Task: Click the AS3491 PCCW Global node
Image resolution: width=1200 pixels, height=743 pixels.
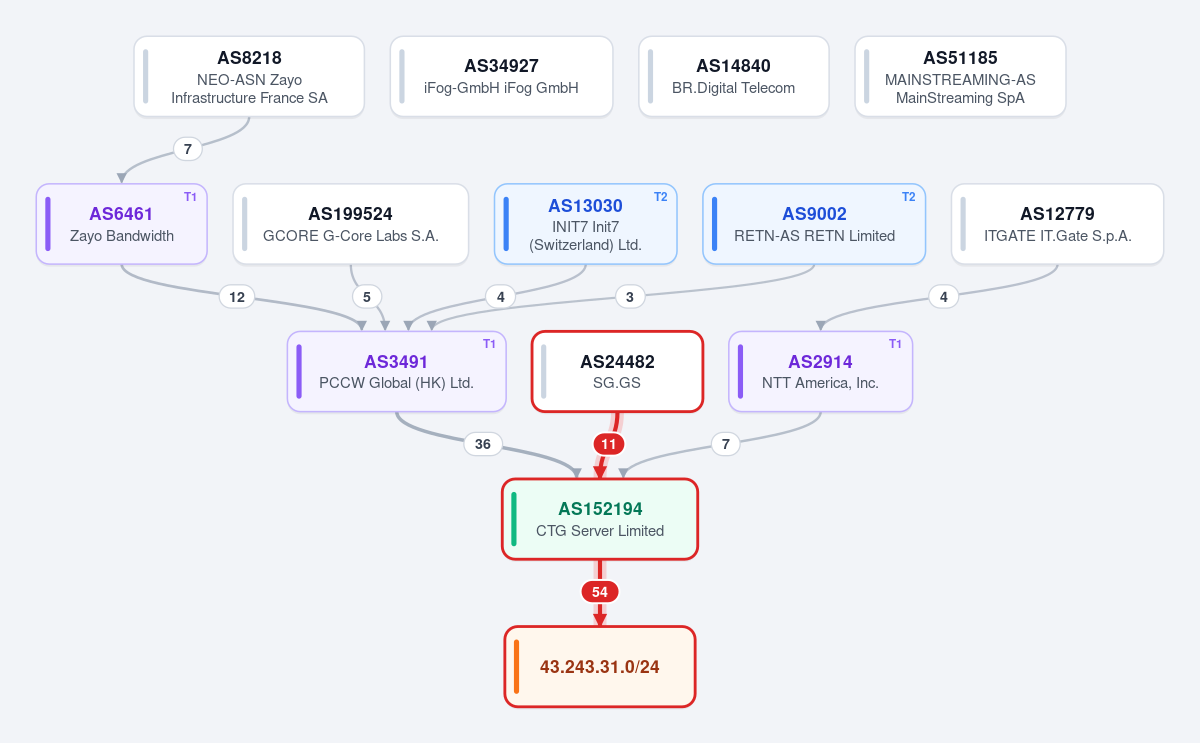Action: click(397, 372)
